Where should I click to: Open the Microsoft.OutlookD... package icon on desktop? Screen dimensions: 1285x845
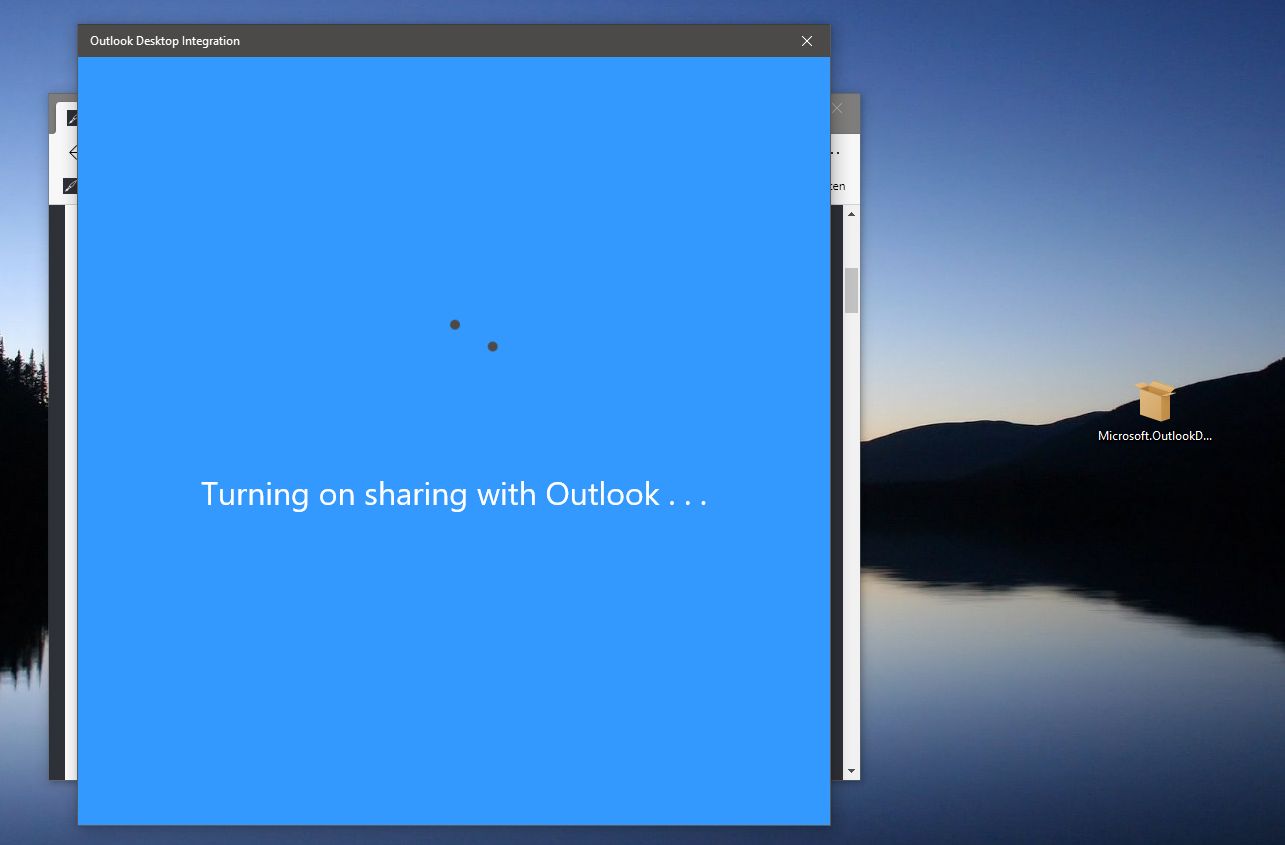pos(1155,401)
